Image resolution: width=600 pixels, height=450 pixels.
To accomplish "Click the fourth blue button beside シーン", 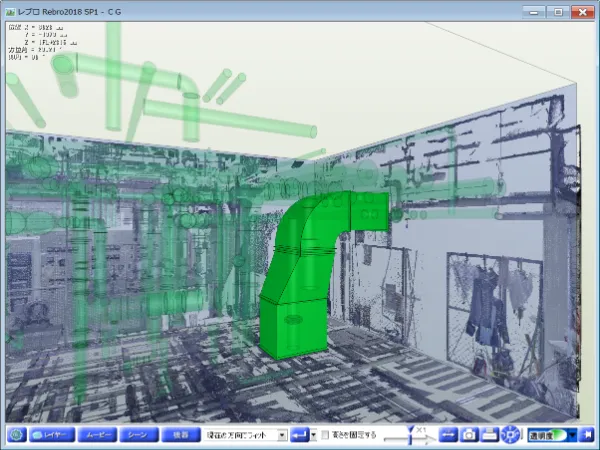I will [181, 435].
